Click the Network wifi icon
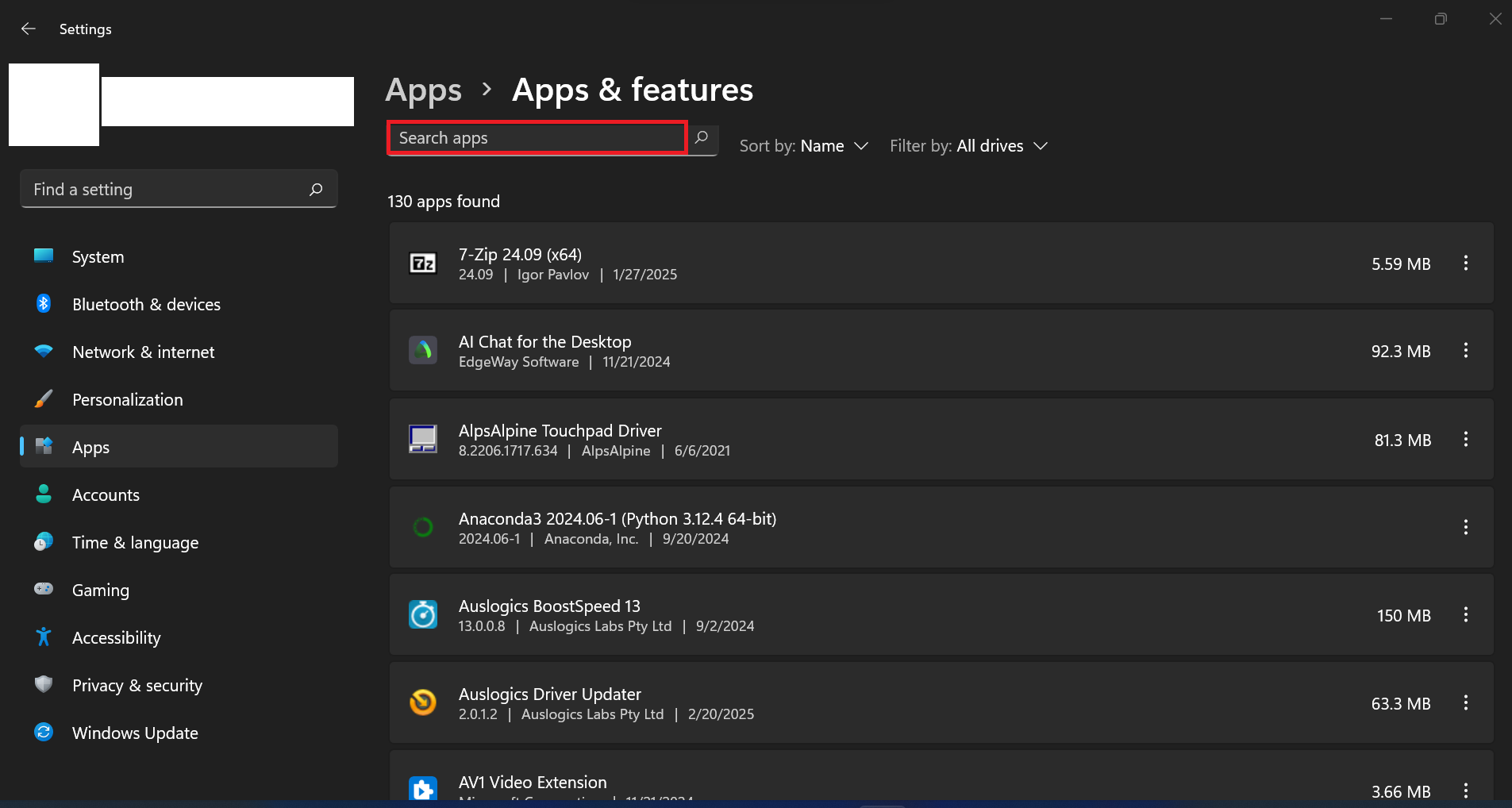This screenshot has width=1512, height=808. tap(44, 351)
